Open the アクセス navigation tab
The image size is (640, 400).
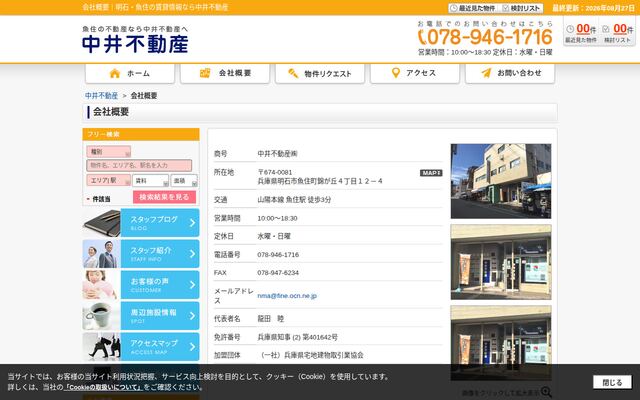(x=415, y=73)
